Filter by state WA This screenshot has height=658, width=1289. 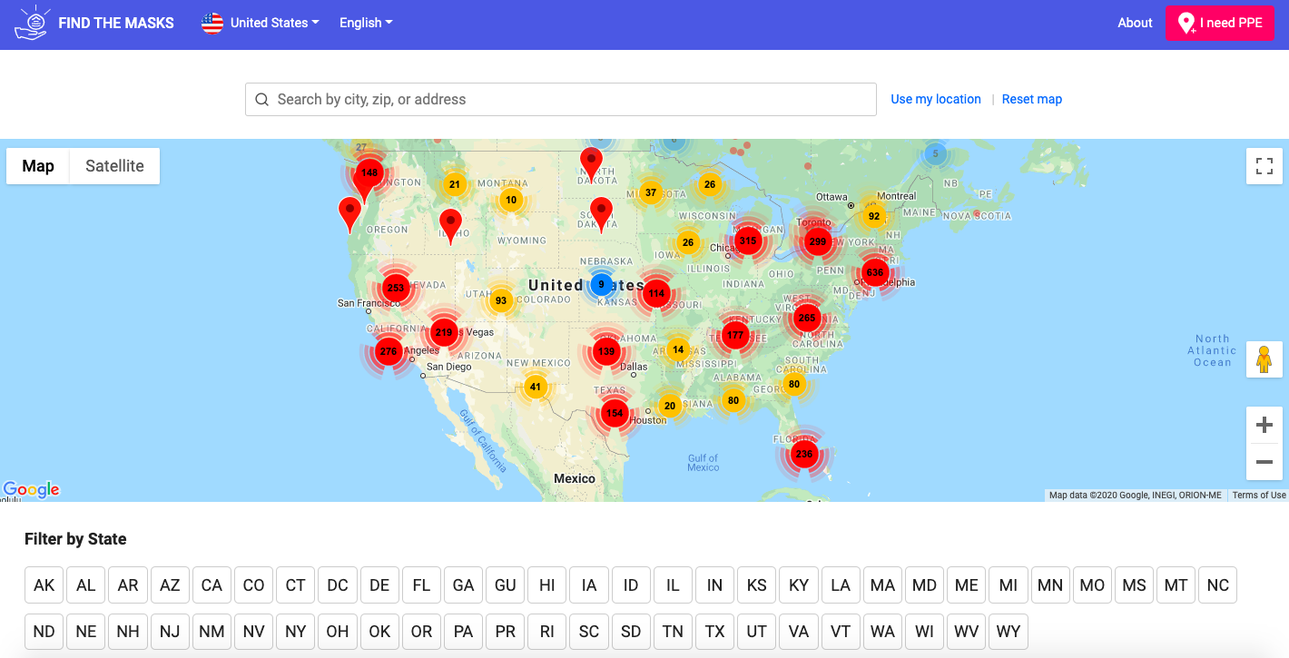click(882, 632)
